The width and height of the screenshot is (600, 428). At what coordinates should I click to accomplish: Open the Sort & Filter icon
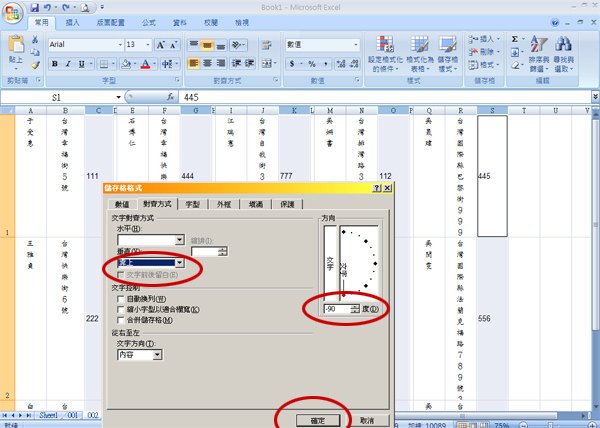[x=539, y=44]
